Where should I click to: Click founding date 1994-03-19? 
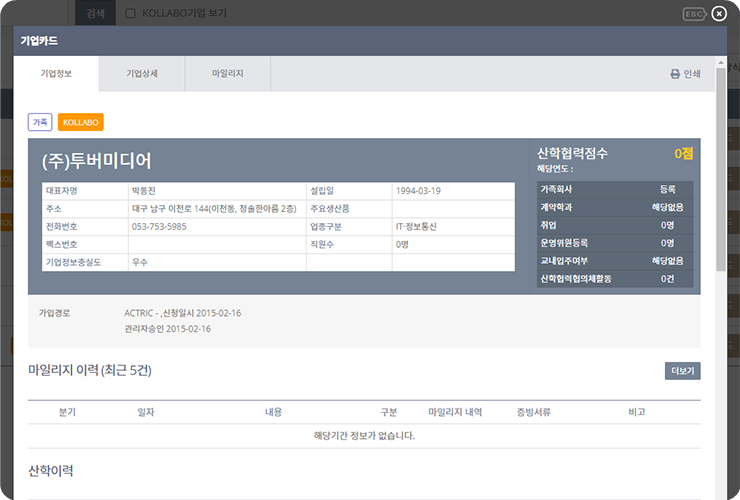tap(418, 191)
